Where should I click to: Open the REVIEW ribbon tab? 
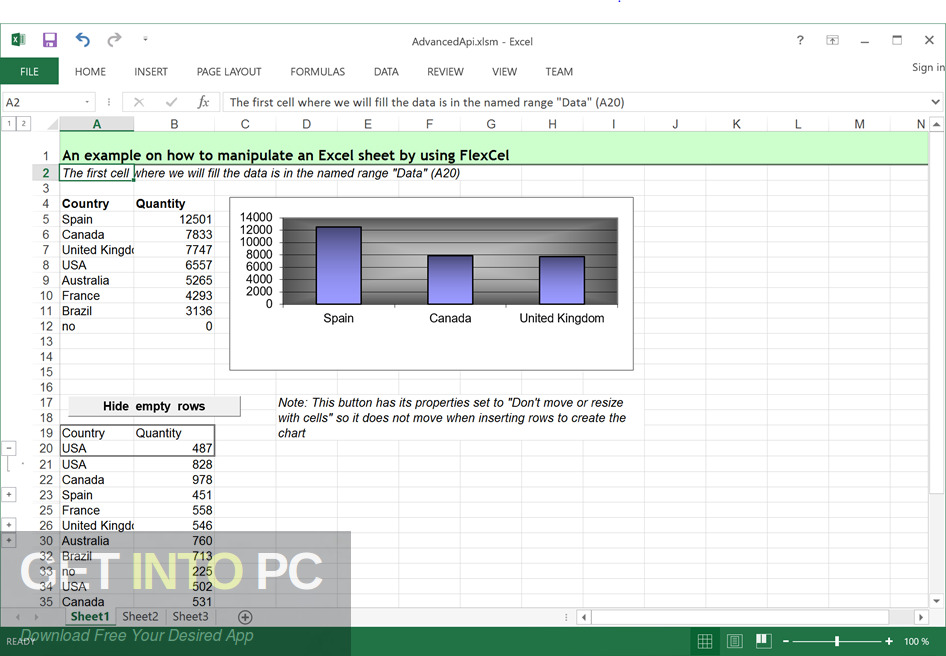click(445, 71)
